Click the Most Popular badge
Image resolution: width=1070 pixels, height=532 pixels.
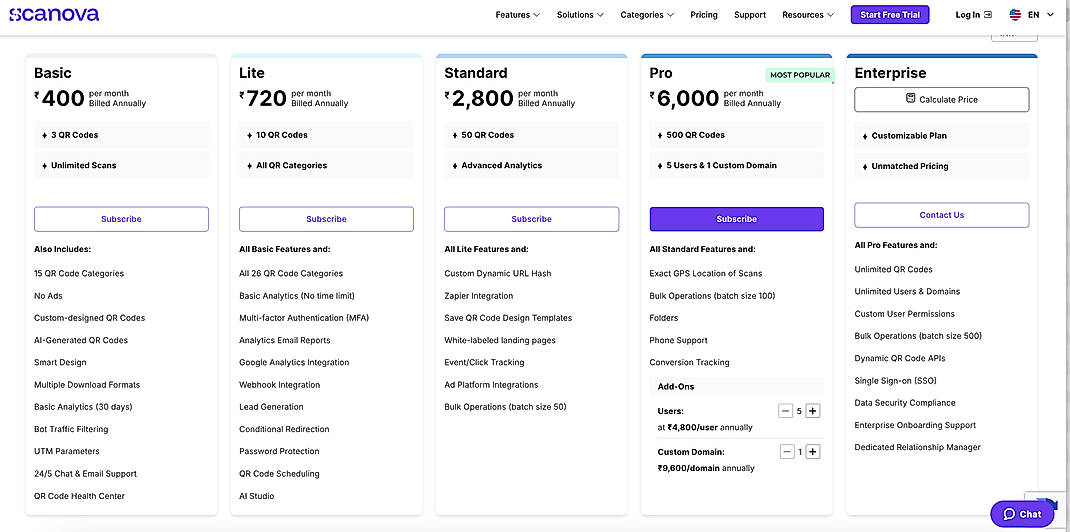pos(800,75)
